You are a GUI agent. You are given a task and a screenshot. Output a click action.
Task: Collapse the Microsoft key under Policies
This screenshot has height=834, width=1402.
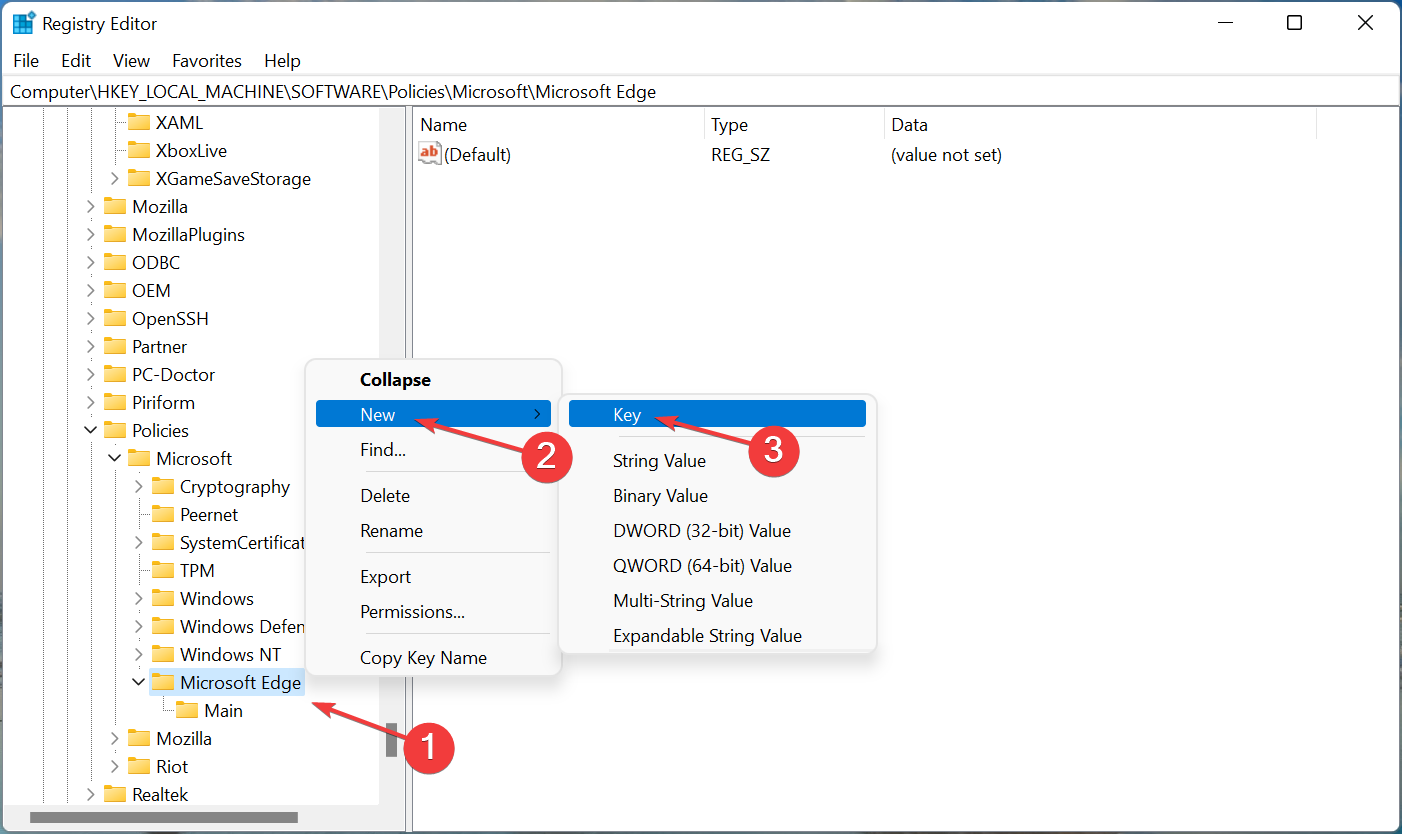click(114, 459)
